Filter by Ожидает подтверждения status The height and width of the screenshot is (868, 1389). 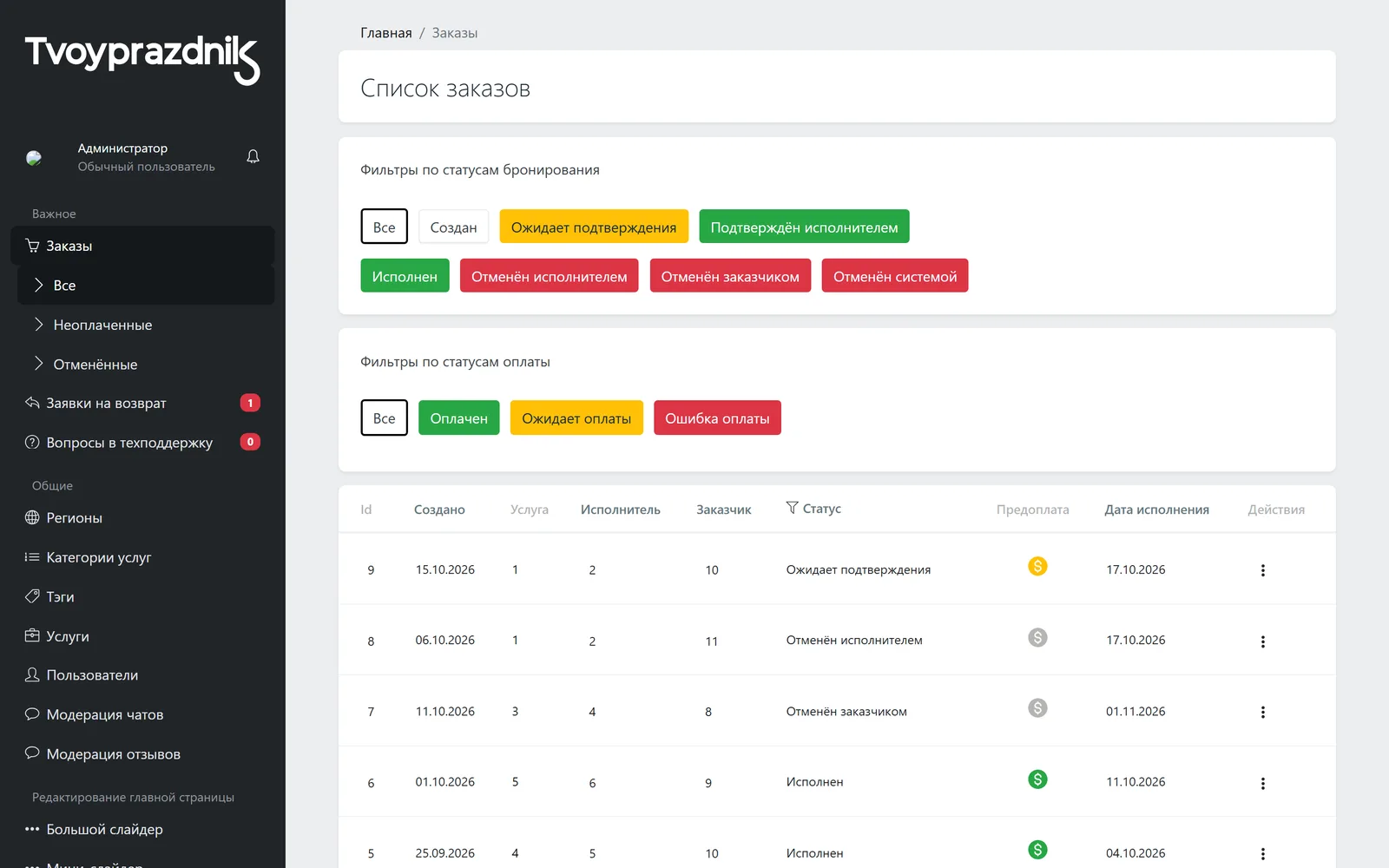tap(594, 227)
